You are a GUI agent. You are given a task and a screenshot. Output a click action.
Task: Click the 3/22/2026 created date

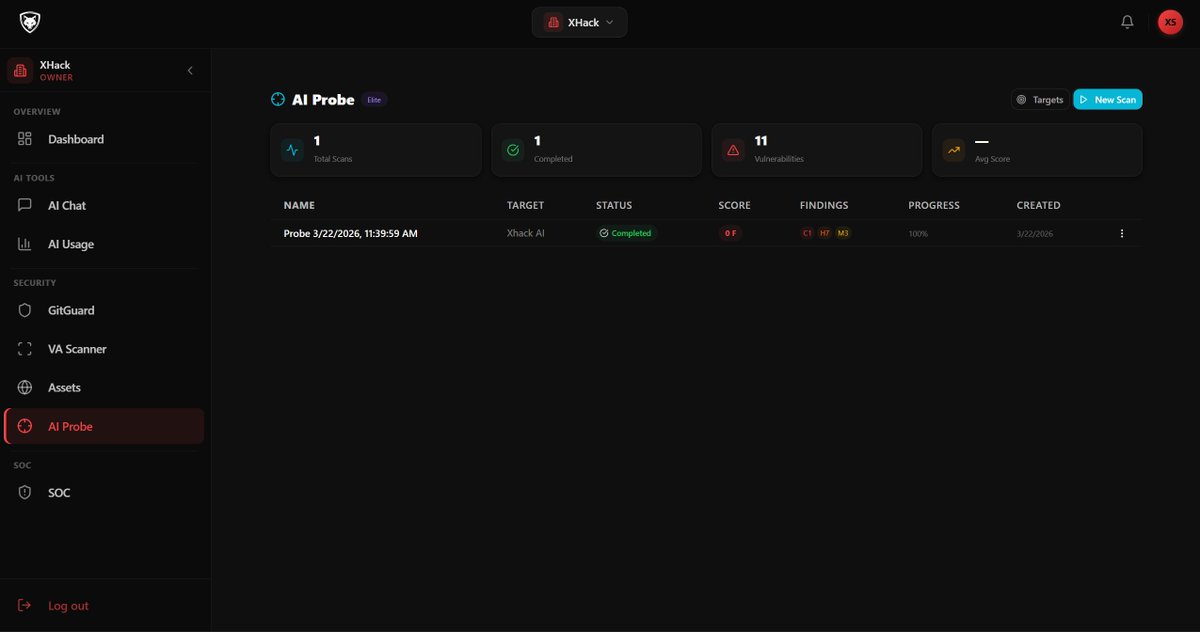coord(1035,234)
